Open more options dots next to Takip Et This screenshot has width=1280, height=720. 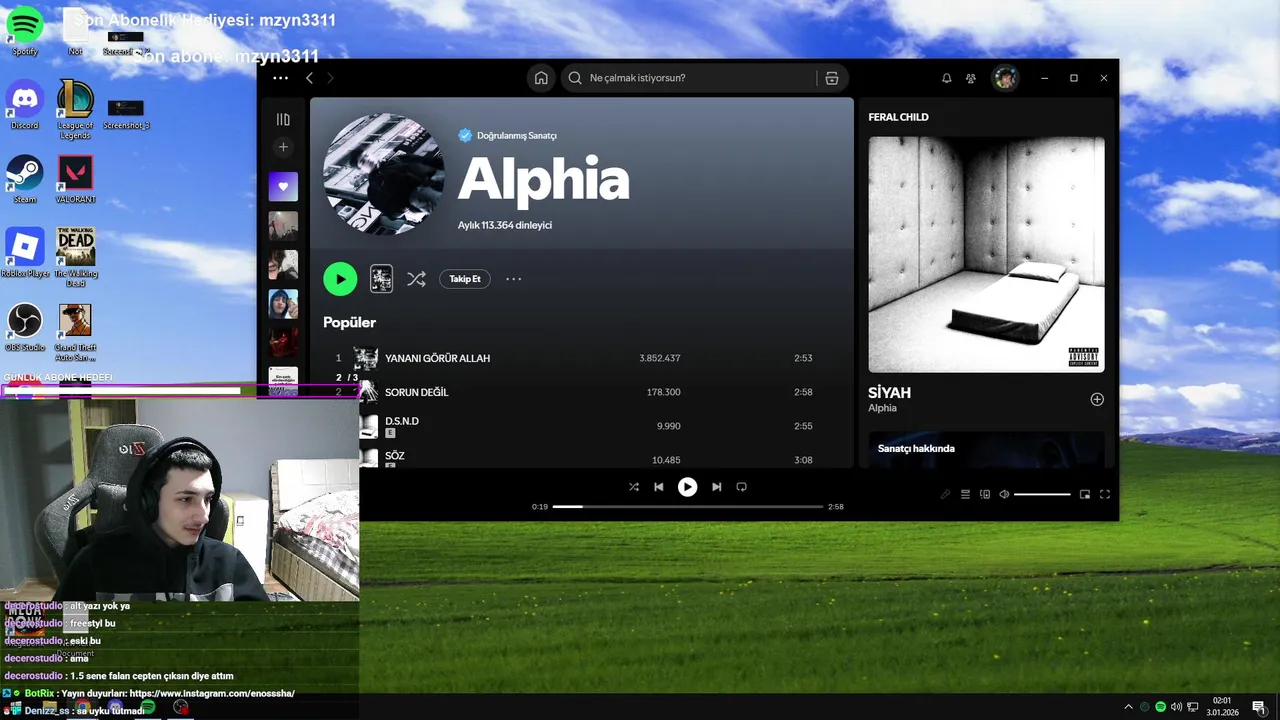click(513, 279)
